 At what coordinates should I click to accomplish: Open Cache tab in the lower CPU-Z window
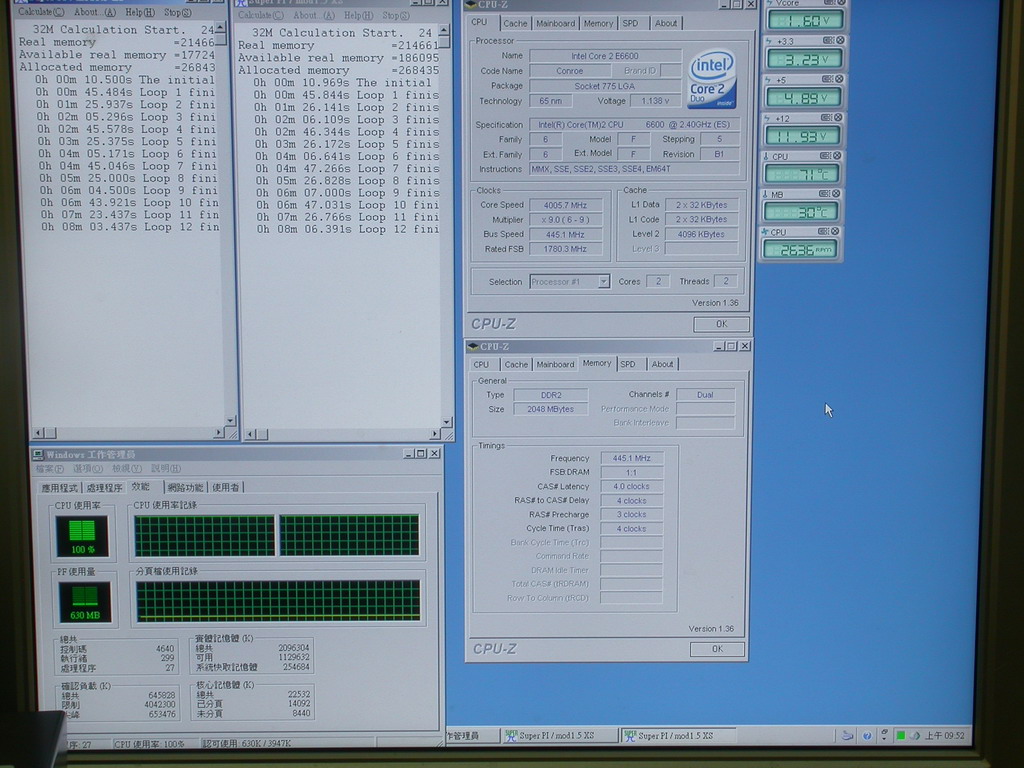(516, 364)
